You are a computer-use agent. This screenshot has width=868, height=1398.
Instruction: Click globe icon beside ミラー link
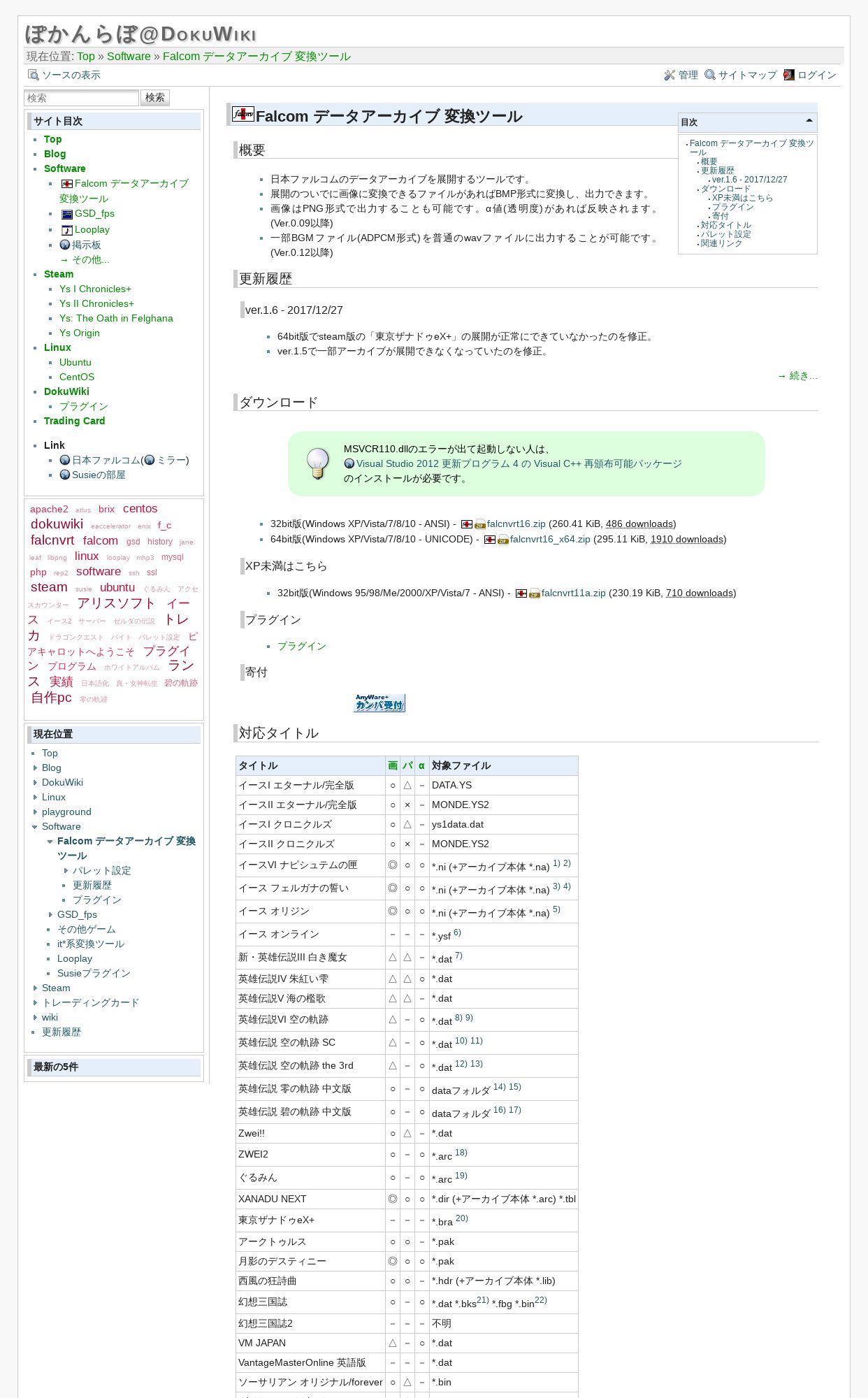[x=149, y=460]
